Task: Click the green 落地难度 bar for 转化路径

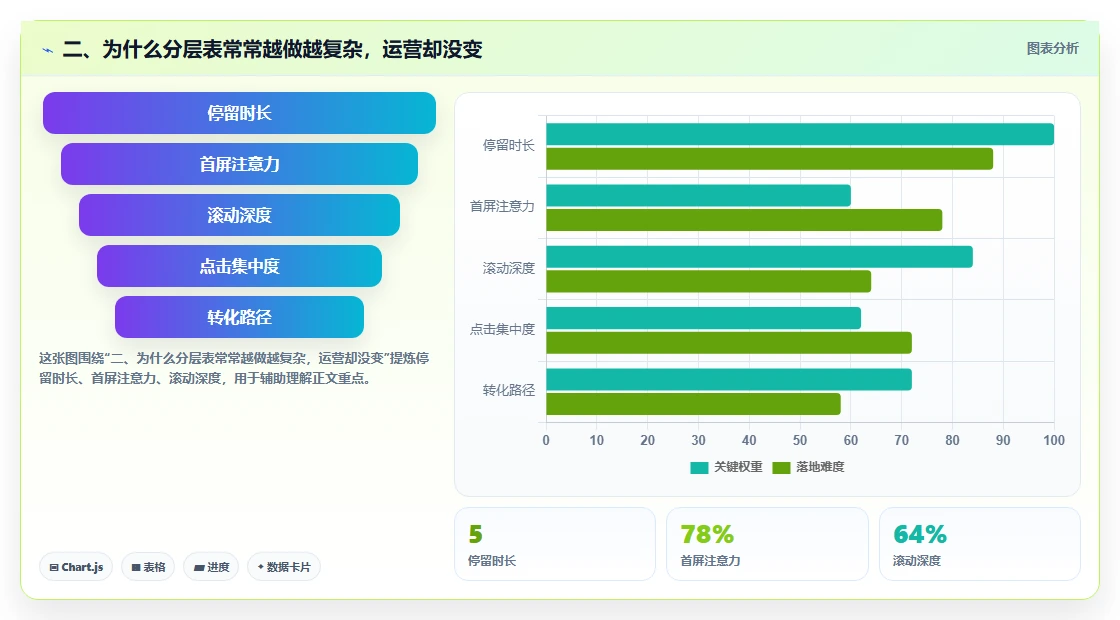Action: click(x=694, y=404)
